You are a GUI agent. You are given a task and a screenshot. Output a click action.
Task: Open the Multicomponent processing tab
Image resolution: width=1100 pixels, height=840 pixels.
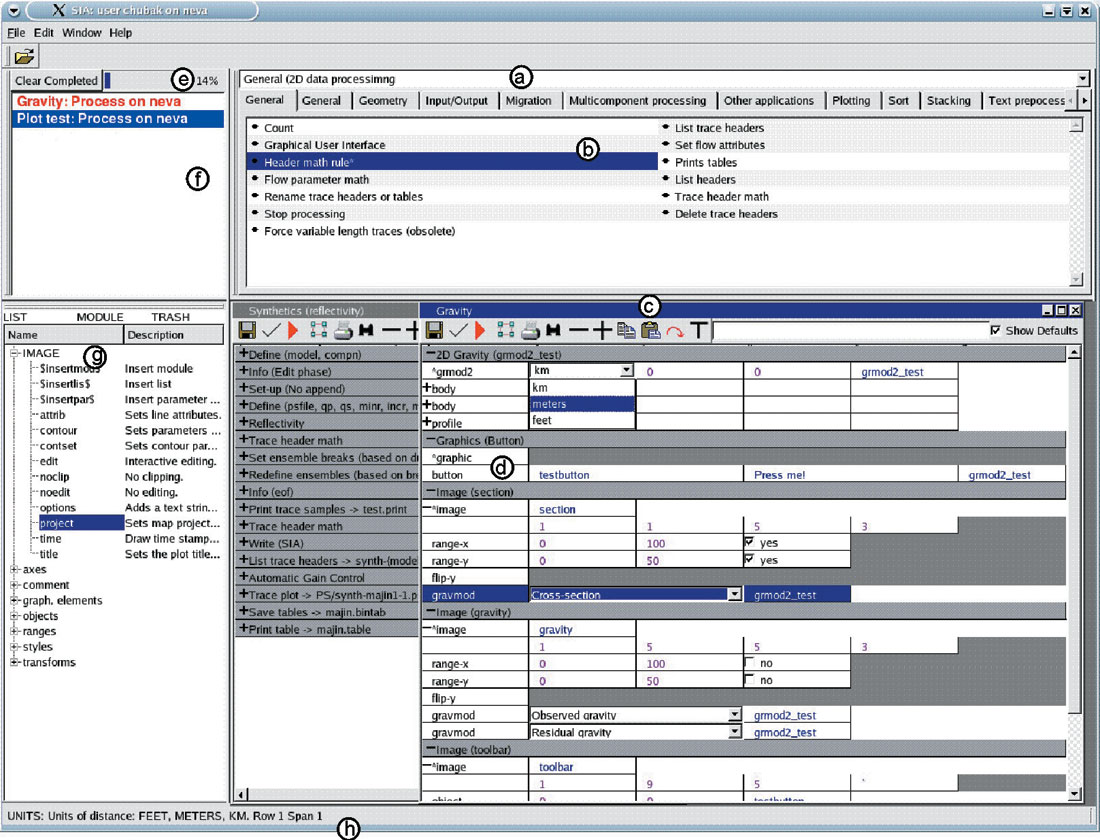click(637, 100)
